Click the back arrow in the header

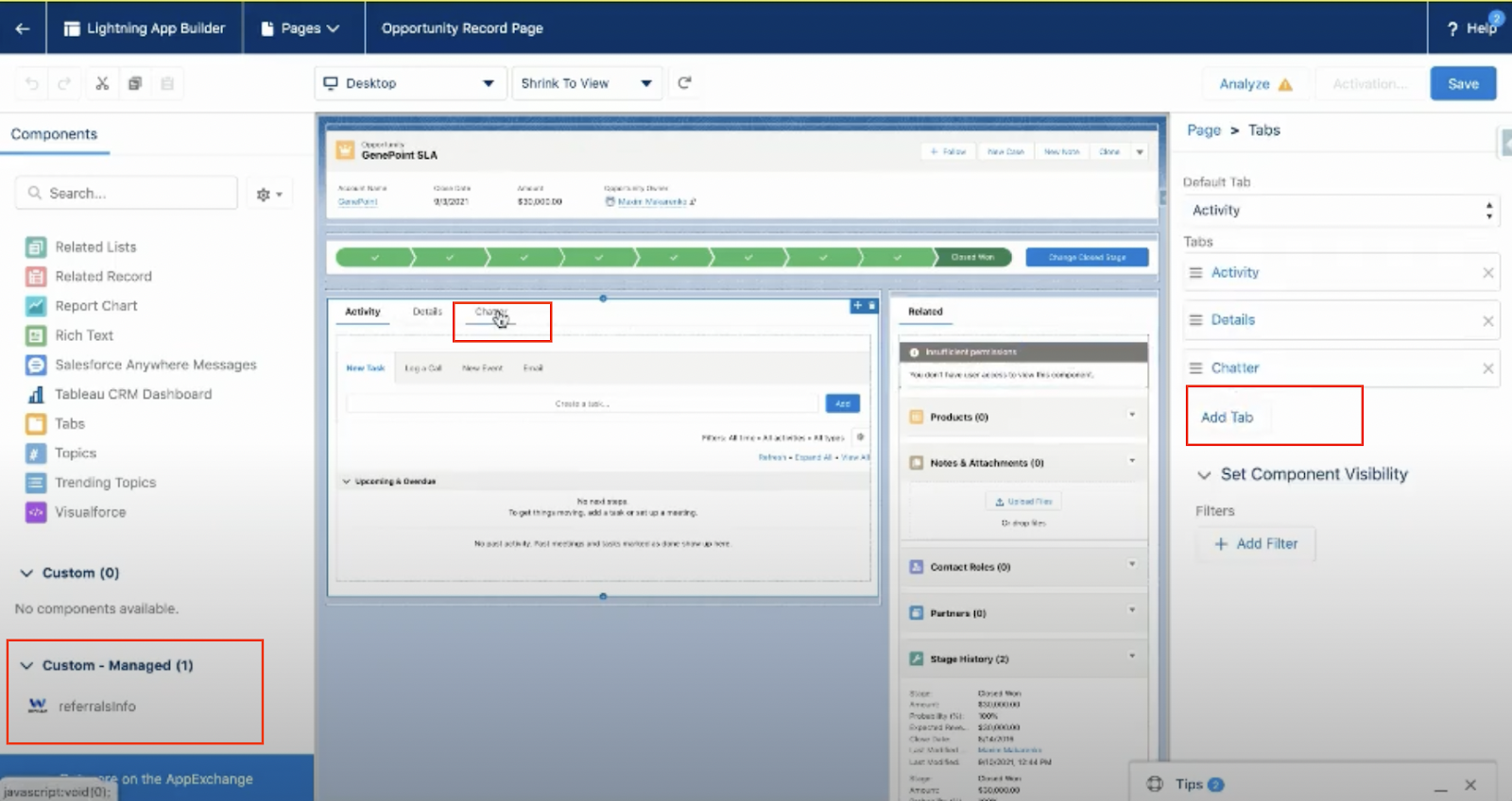pyautogui.click(x=23, y=28)
